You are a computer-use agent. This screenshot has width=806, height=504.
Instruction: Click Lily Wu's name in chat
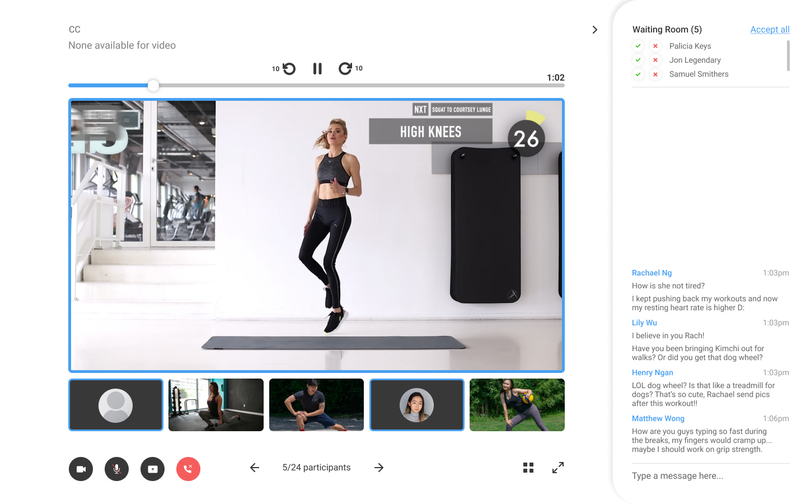click(x=644, y=323)
